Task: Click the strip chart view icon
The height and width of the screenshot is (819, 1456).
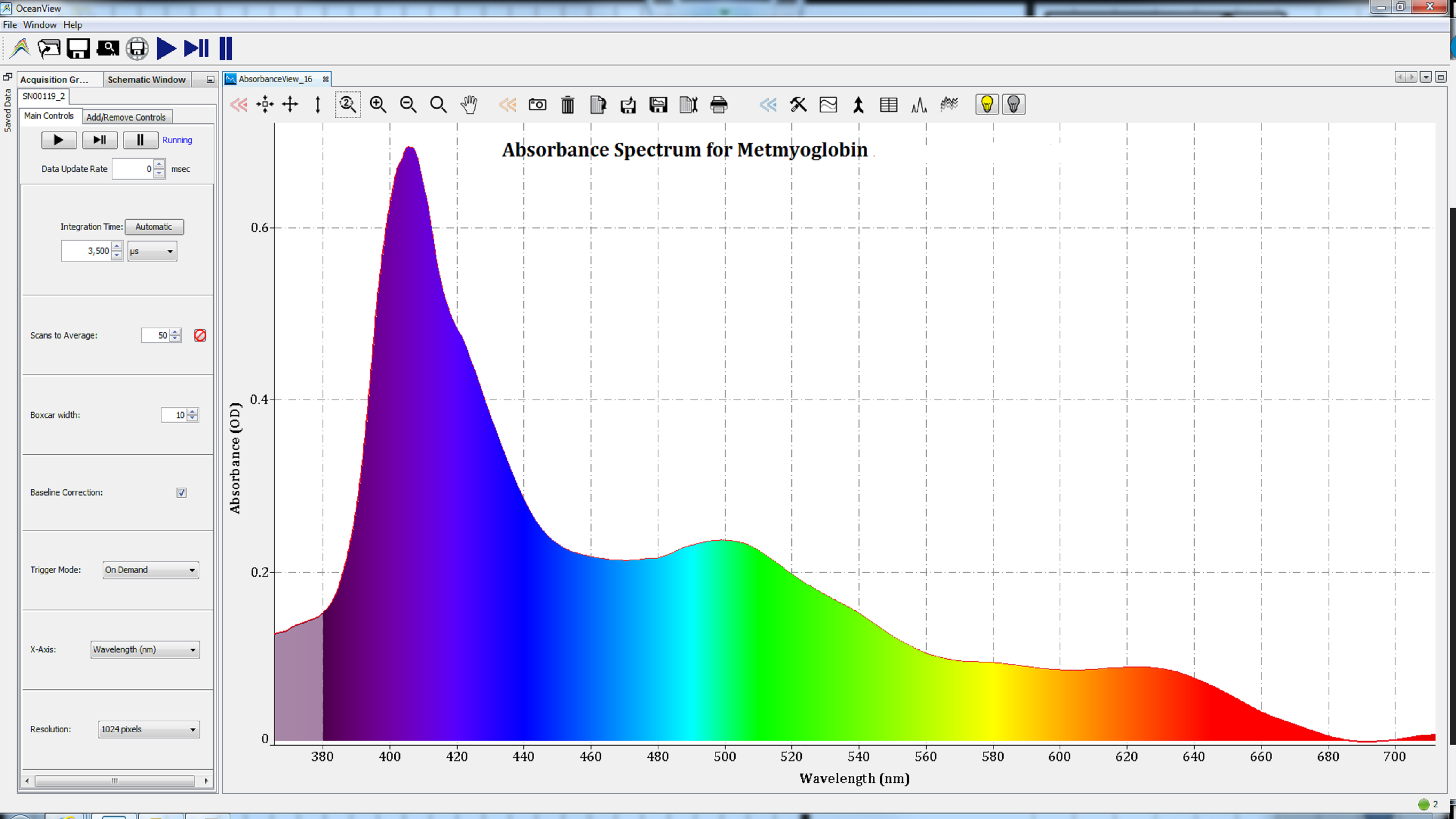Action: (x=828, y=105)
